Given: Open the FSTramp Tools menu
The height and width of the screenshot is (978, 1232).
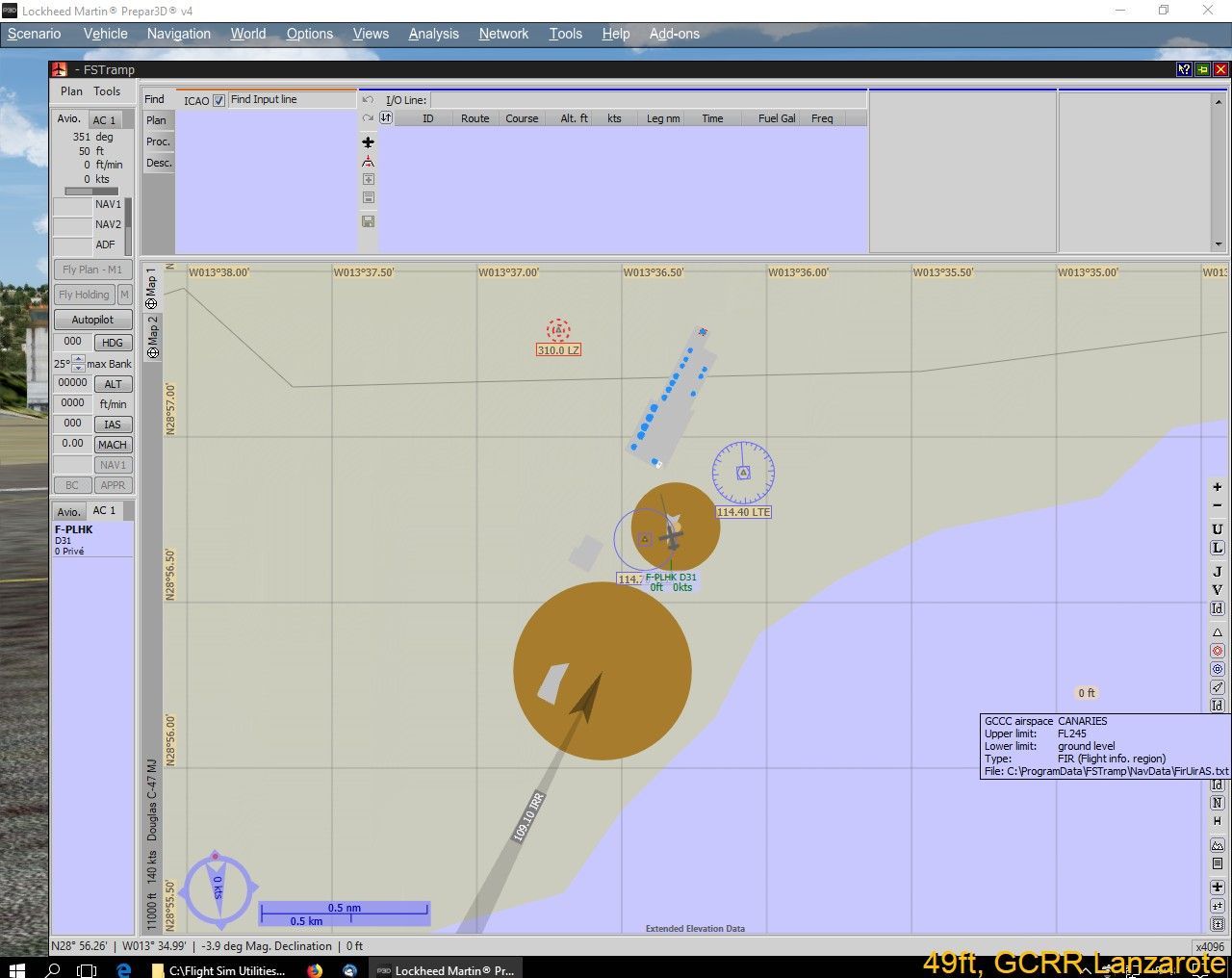Looking at the screenshot, I should point(107,91).
